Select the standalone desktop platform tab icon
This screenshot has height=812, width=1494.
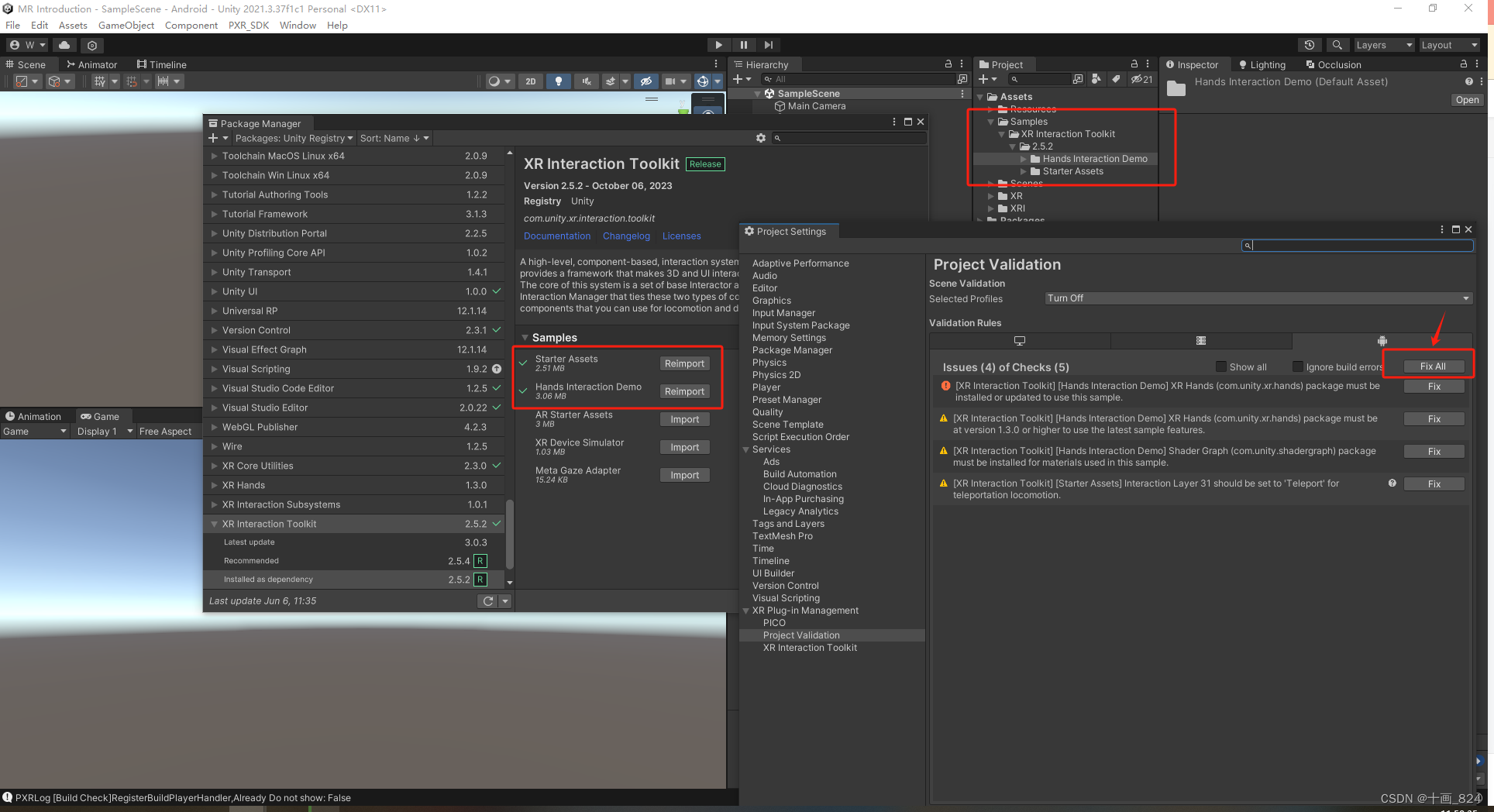point(1020,341)
